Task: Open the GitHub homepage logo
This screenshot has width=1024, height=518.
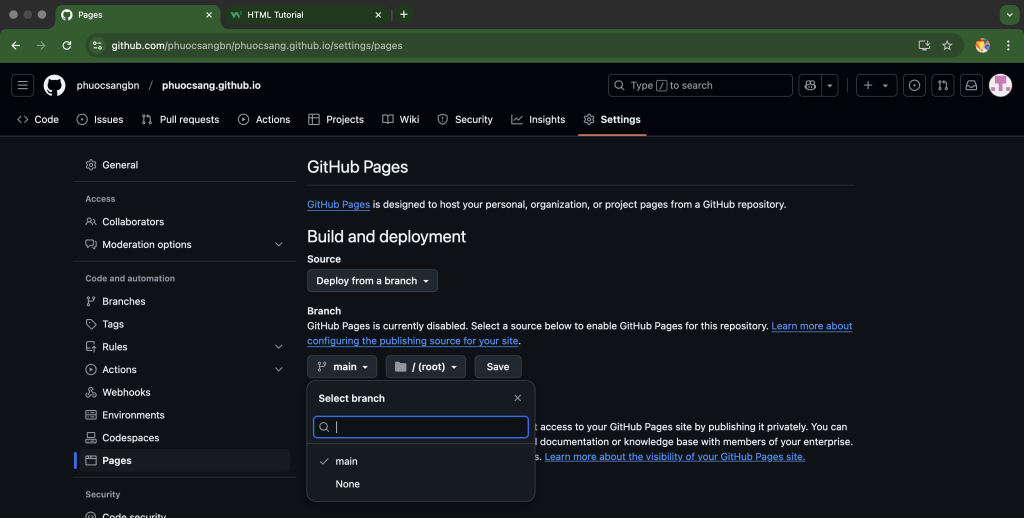Action: pos(54,85)
